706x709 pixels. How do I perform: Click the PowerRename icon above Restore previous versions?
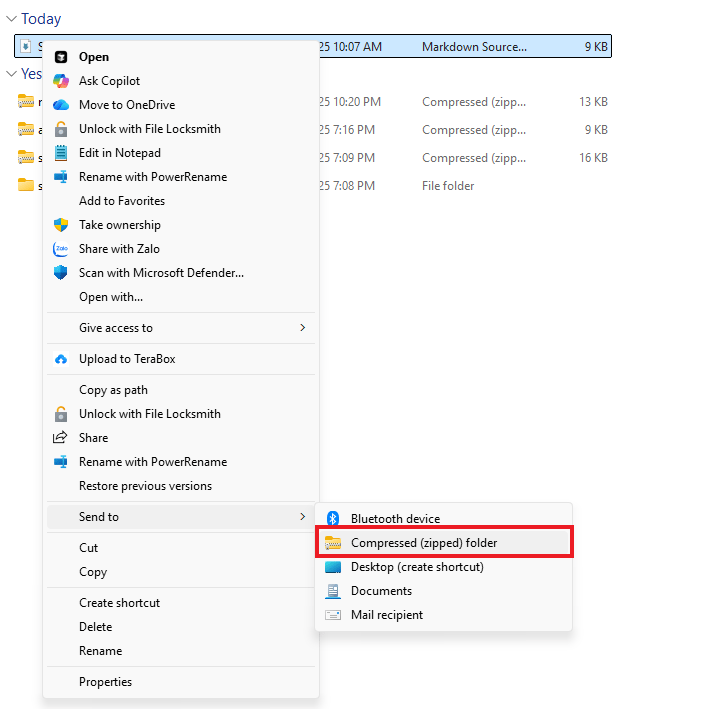61,462
